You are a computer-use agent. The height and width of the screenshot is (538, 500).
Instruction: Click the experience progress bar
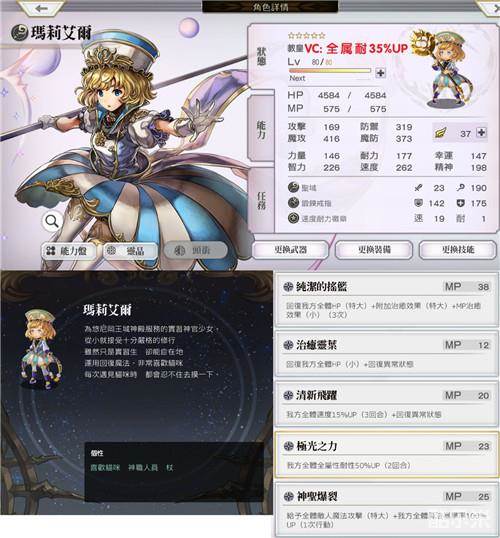coord(330,71)
